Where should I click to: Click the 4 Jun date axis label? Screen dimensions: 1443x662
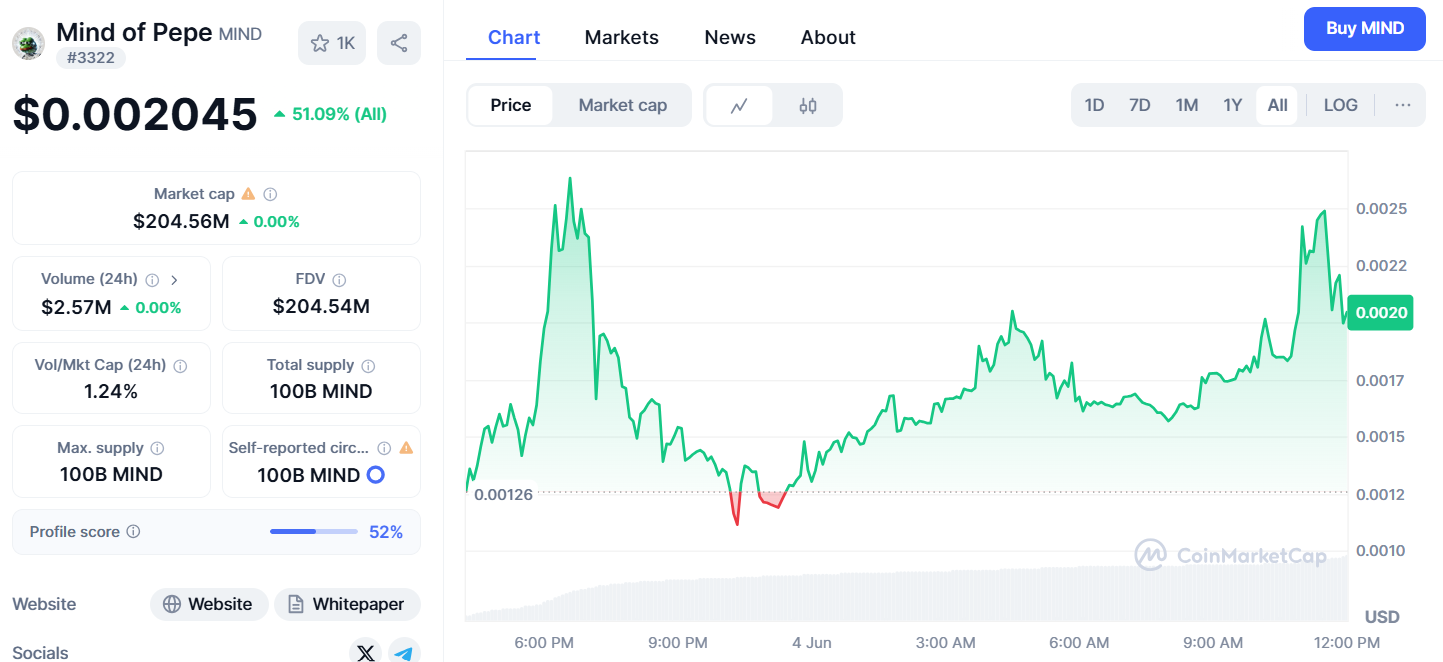click(x=812, y=642)
